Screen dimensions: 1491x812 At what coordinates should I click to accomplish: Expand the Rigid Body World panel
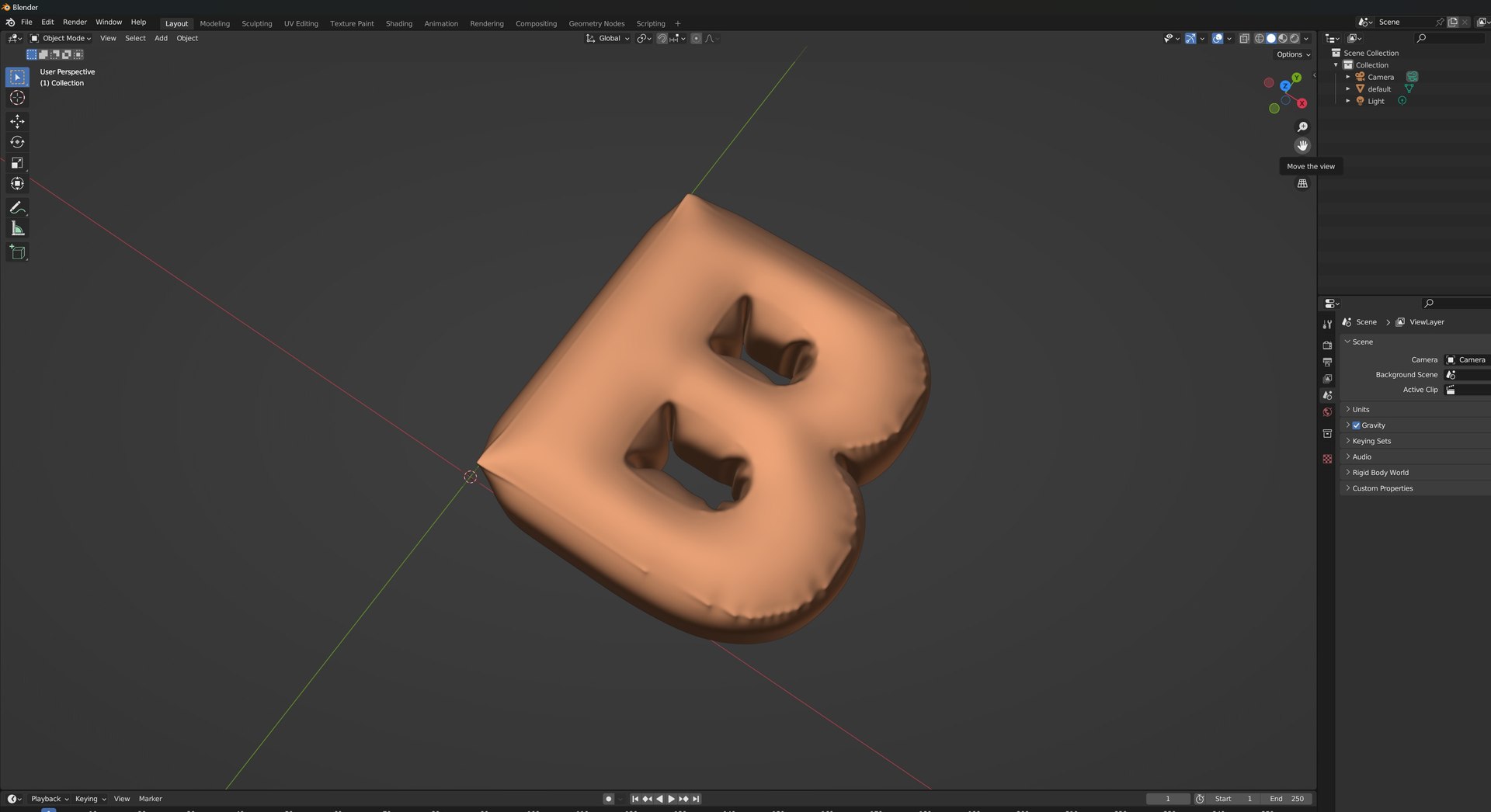(1413, 473)
